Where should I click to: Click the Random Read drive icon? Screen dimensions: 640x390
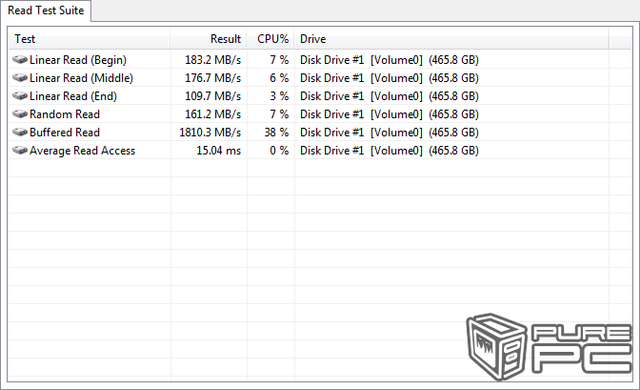20,114
